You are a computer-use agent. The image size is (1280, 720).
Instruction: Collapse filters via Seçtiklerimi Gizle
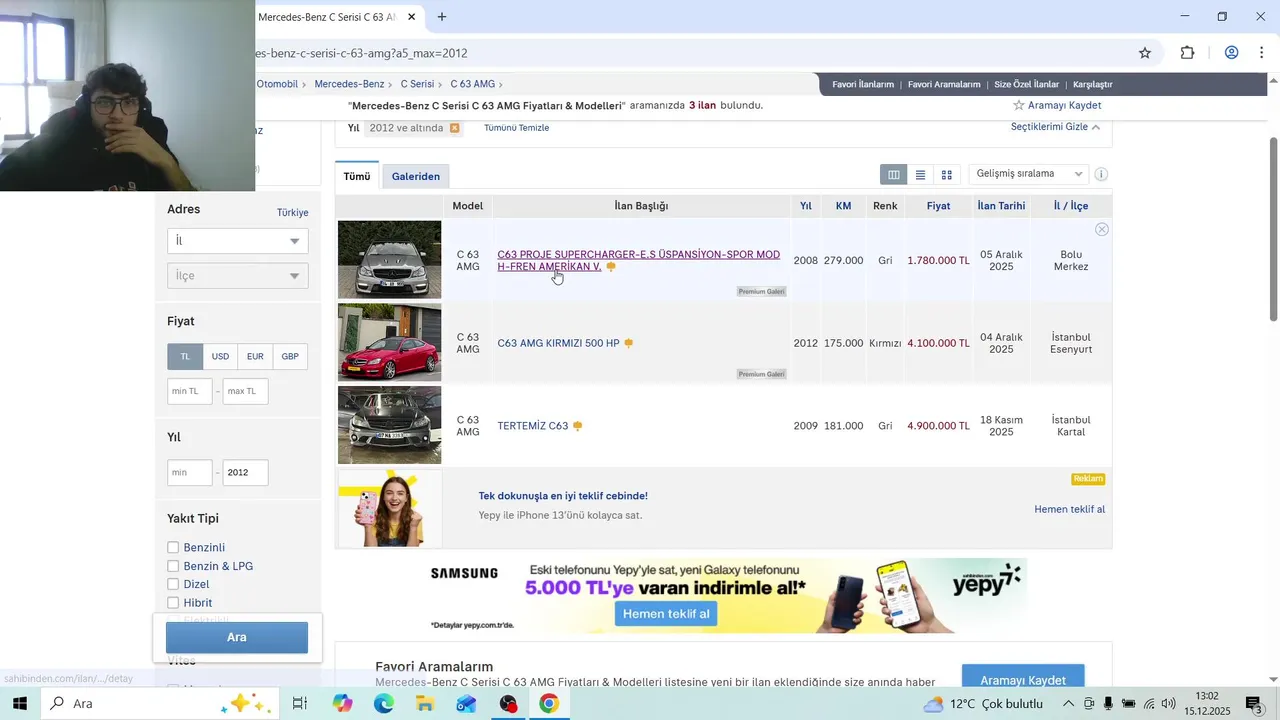[1055, 127]
